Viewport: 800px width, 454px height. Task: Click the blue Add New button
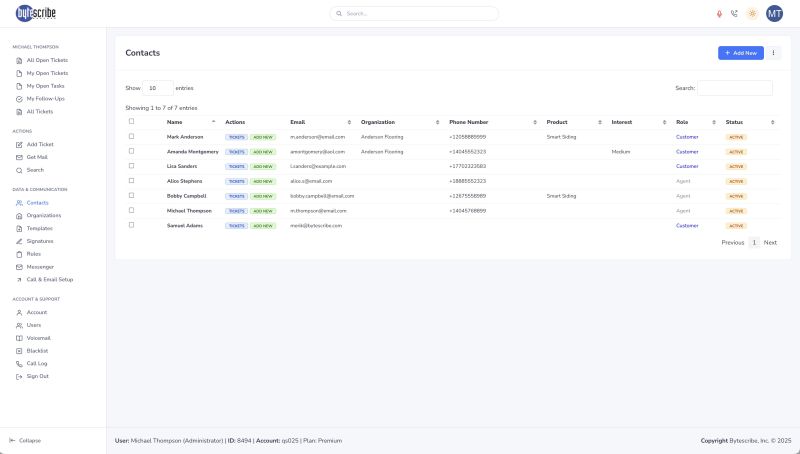click(740, 52)
